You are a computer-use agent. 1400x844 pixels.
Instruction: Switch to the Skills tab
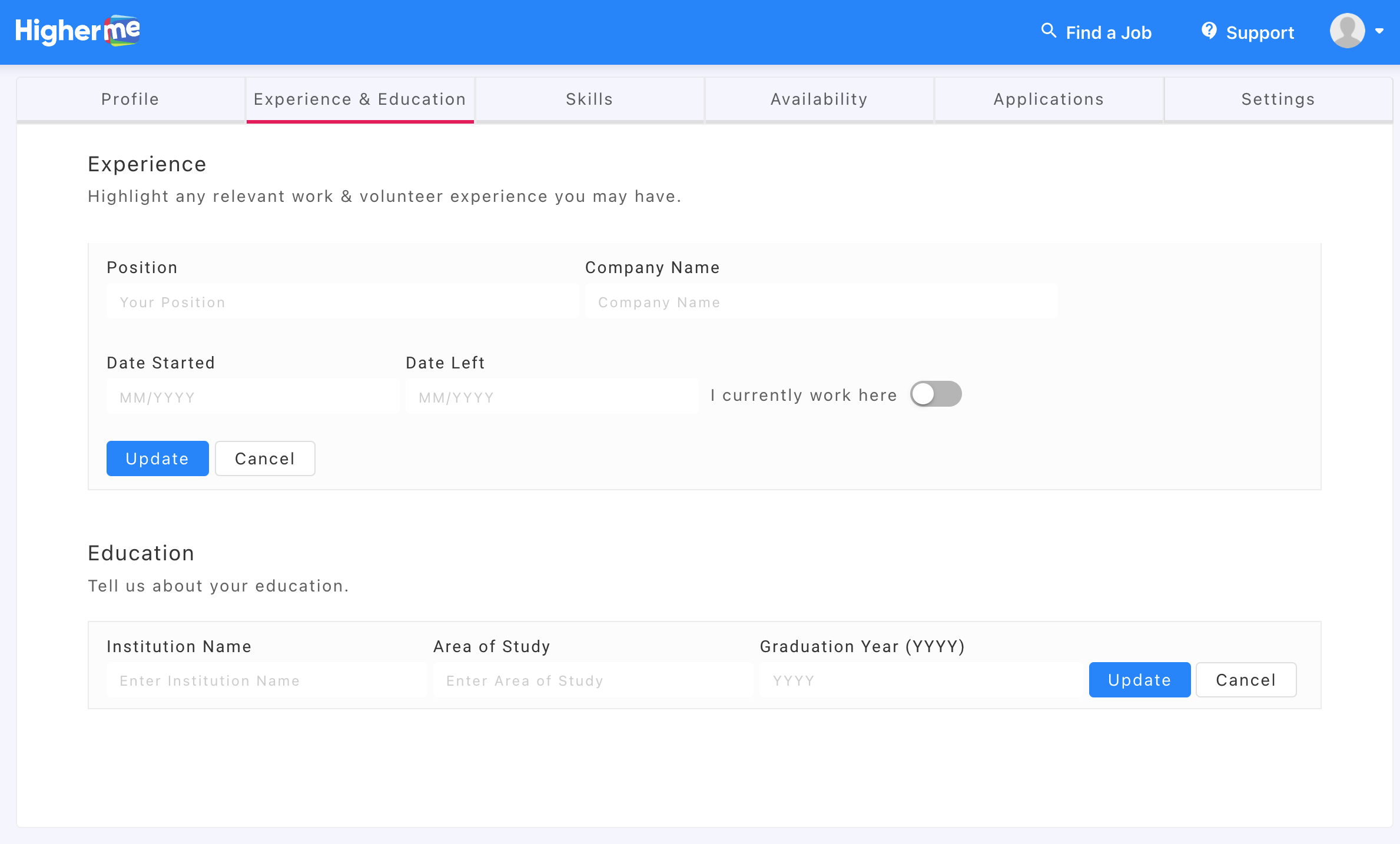pyautogui.click(x=589, y=99)
